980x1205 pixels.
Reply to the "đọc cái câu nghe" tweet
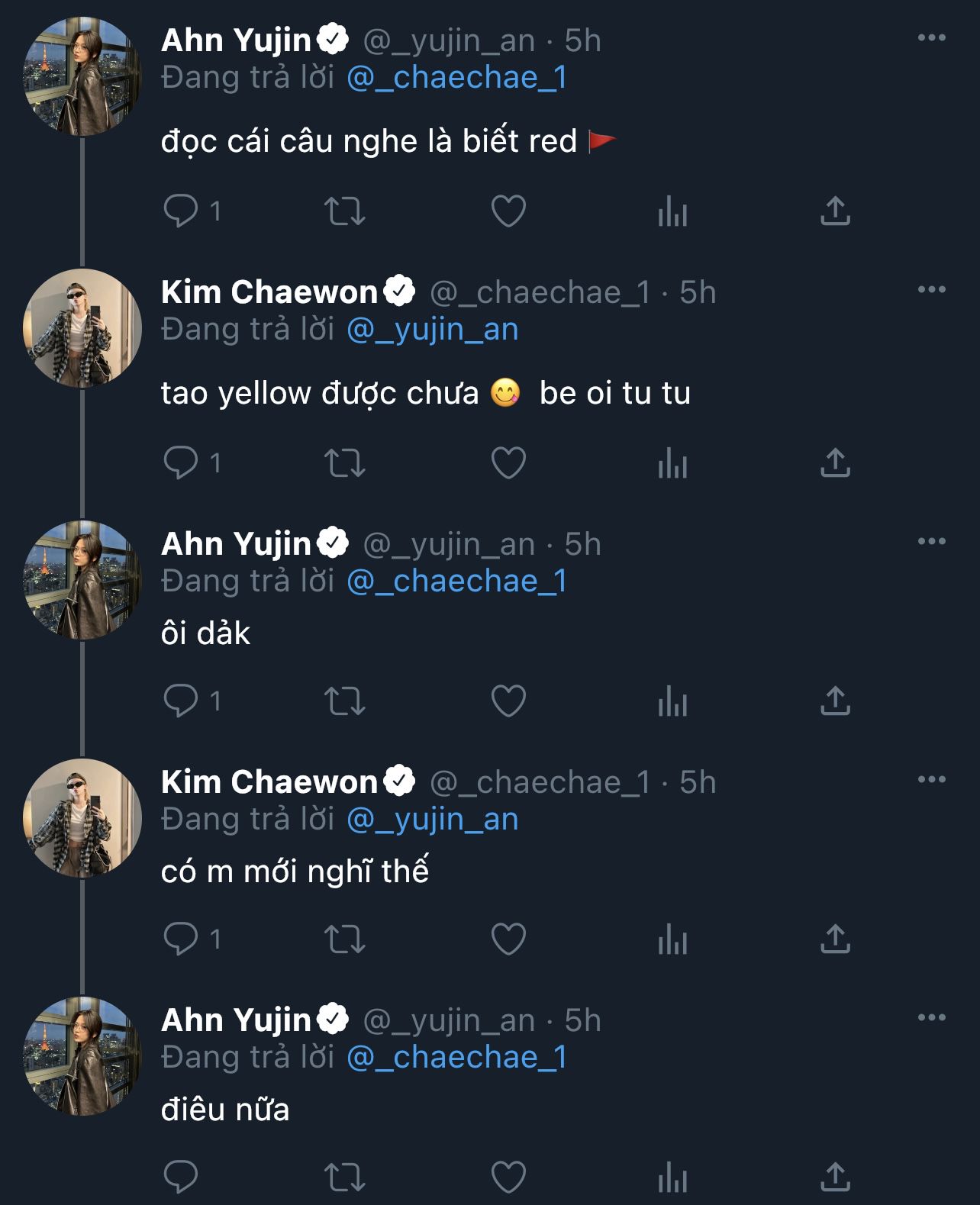181,211
